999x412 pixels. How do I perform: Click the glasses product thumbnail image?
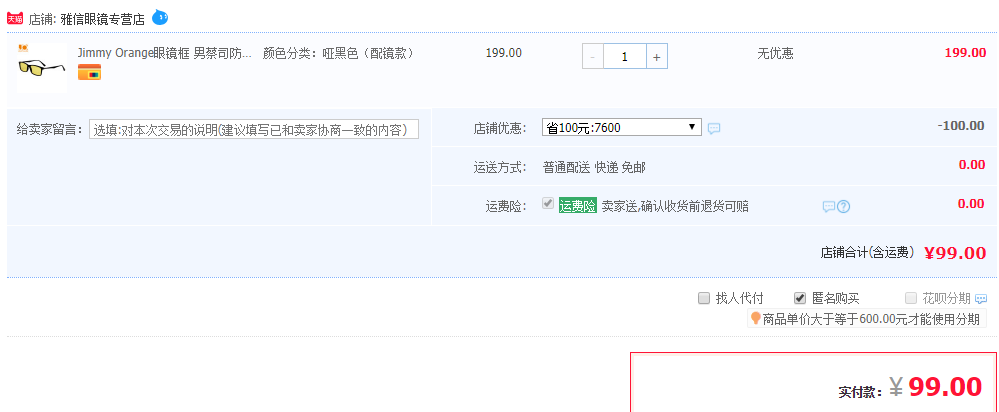click(x=41, y=67)
